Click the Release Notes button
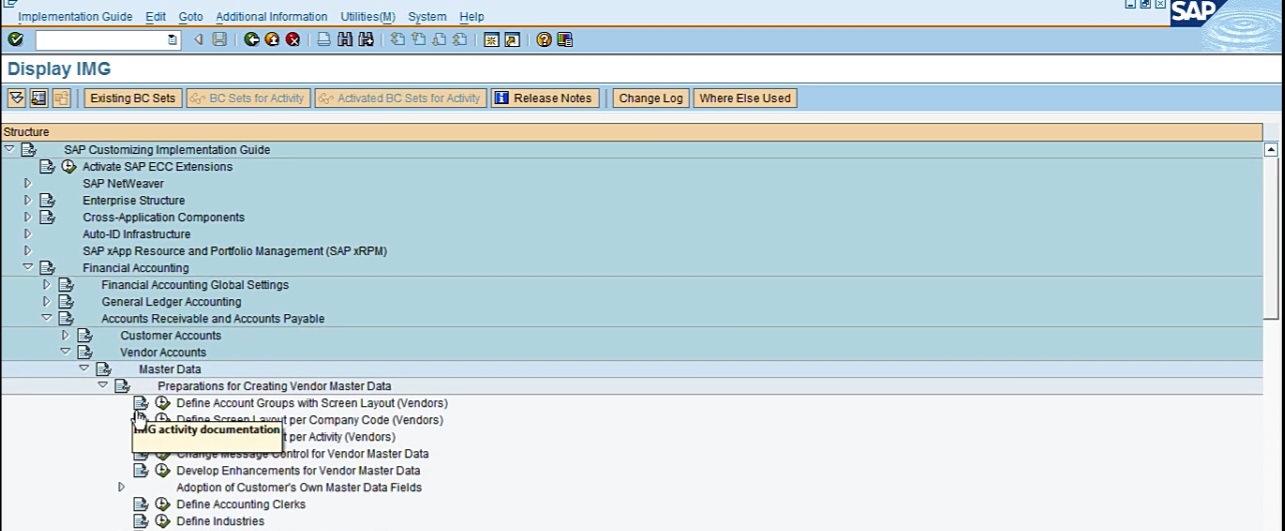1285x531 pixels. click(x=545, y=98)
